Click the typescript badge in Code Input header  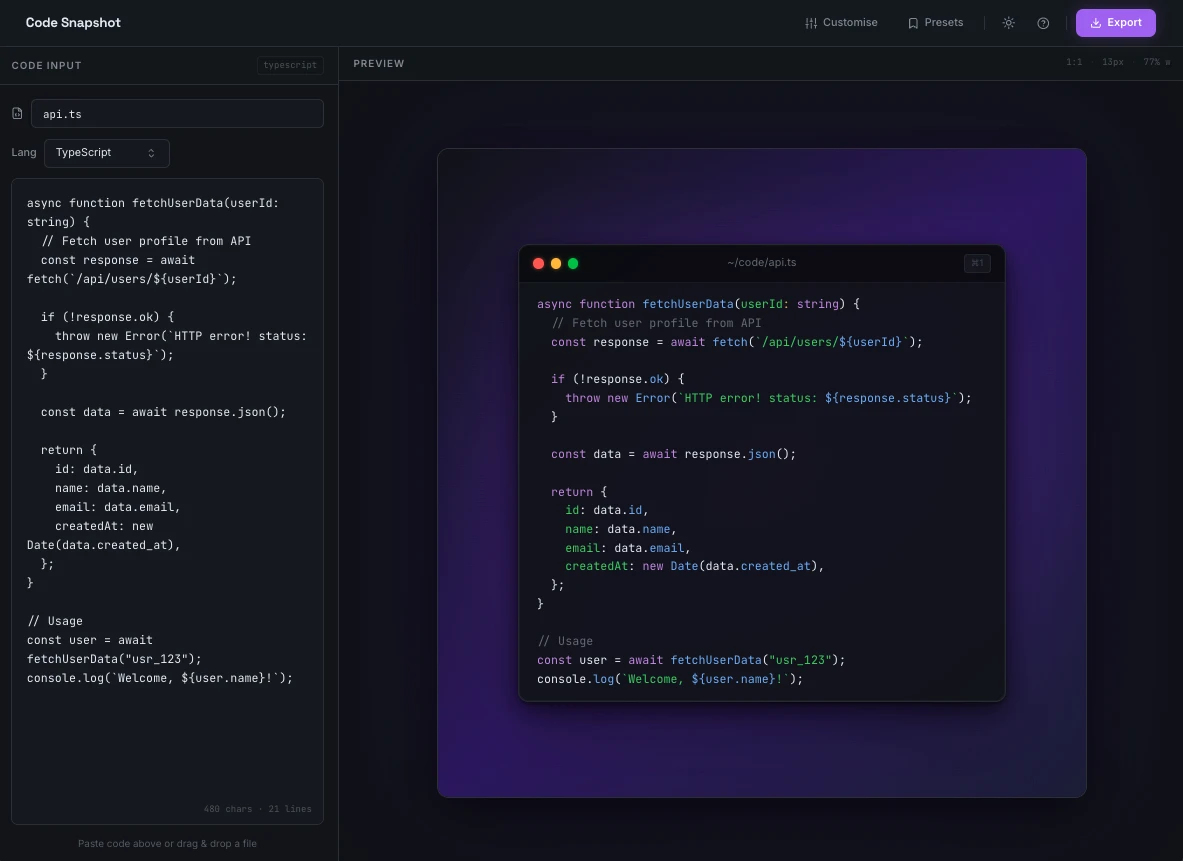290,66
